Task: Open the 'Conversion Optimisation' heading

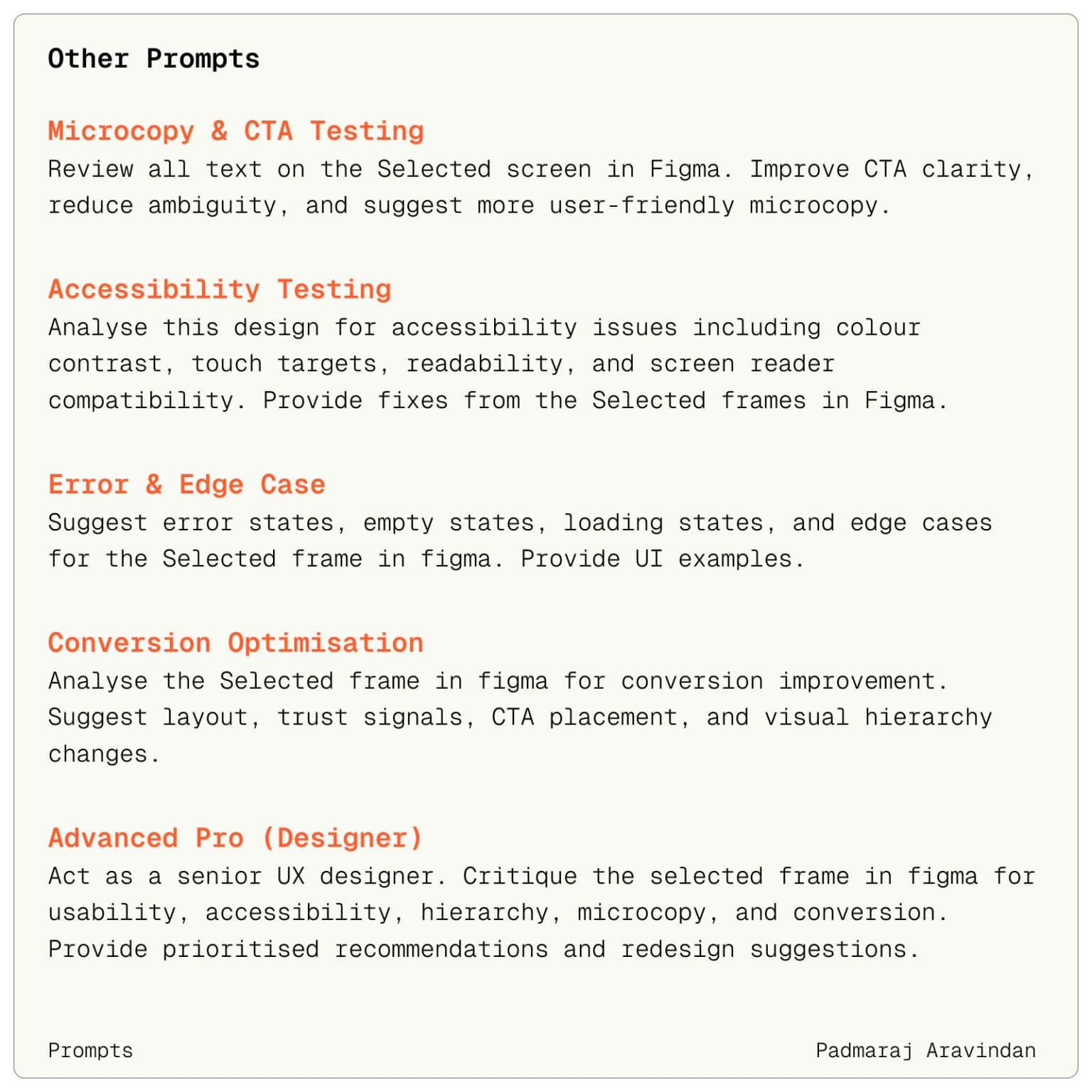Action: pos(235,643)
